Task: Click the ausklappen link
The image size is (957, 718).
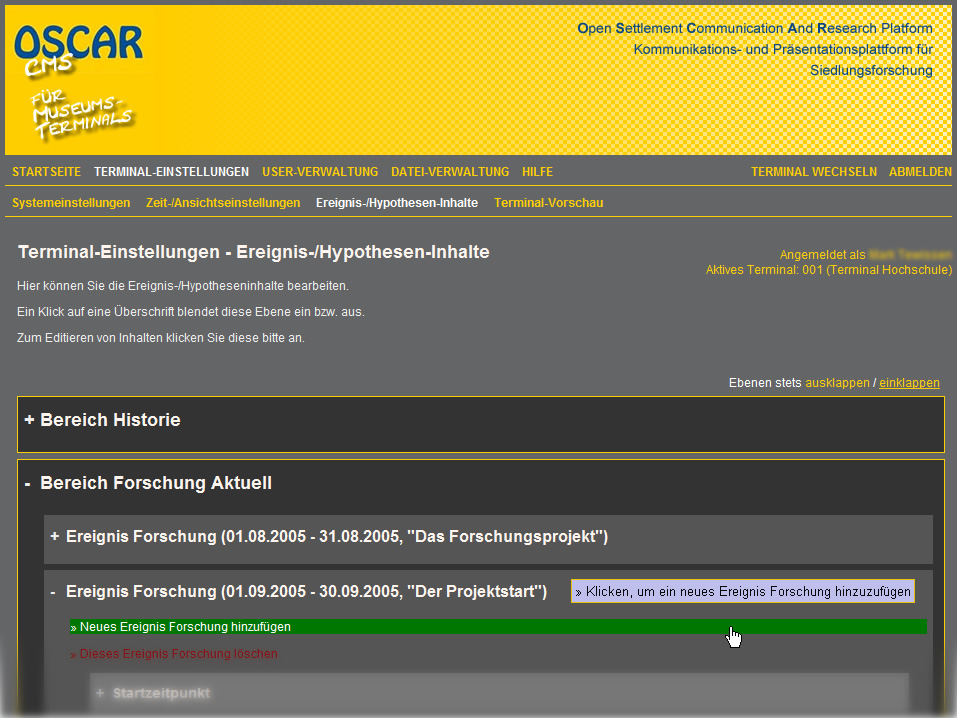Action: point(837,383)
